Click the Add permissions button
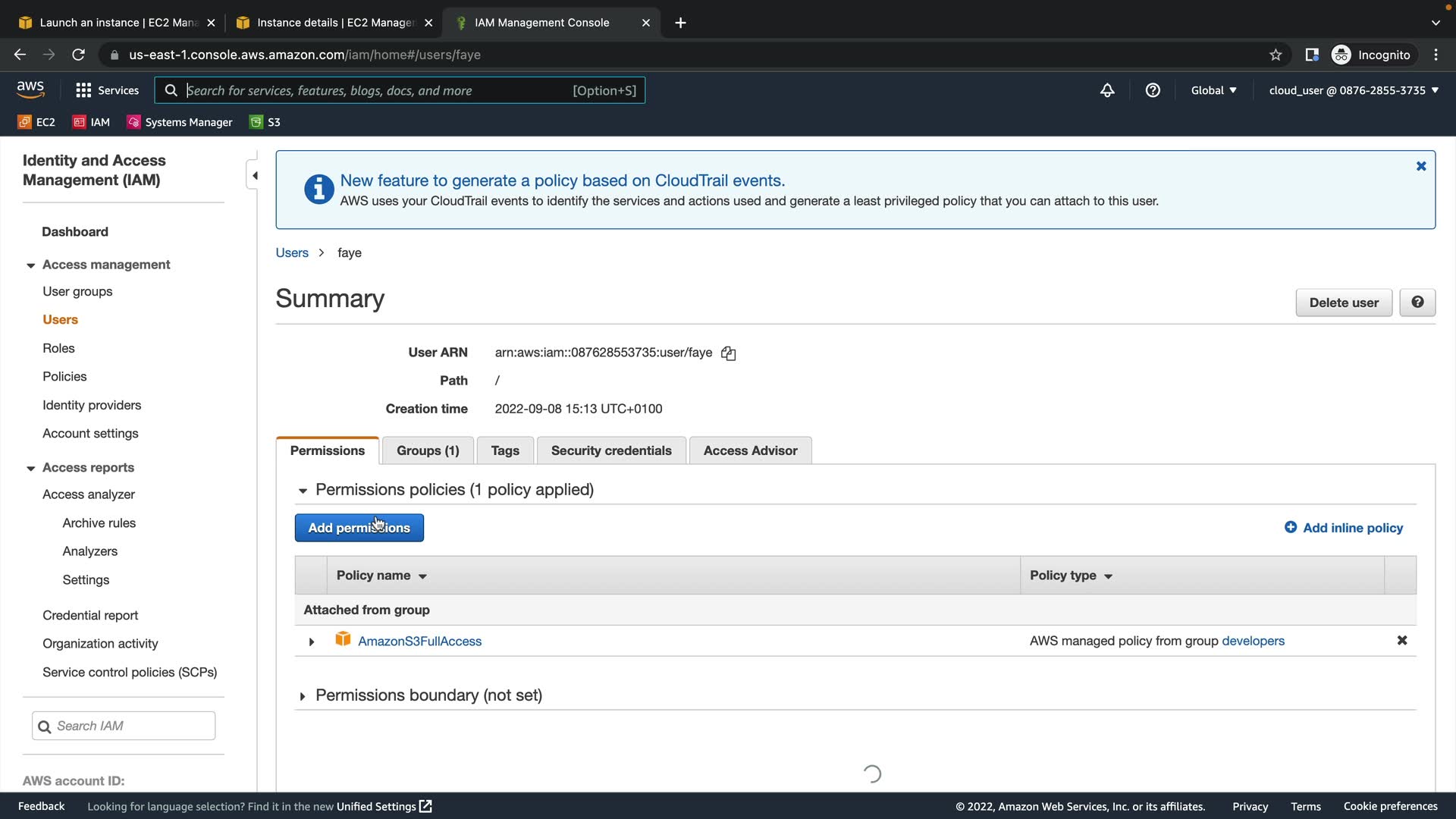Image resolution: width=1456 pixels, height=819 pixels. [359, 528]
